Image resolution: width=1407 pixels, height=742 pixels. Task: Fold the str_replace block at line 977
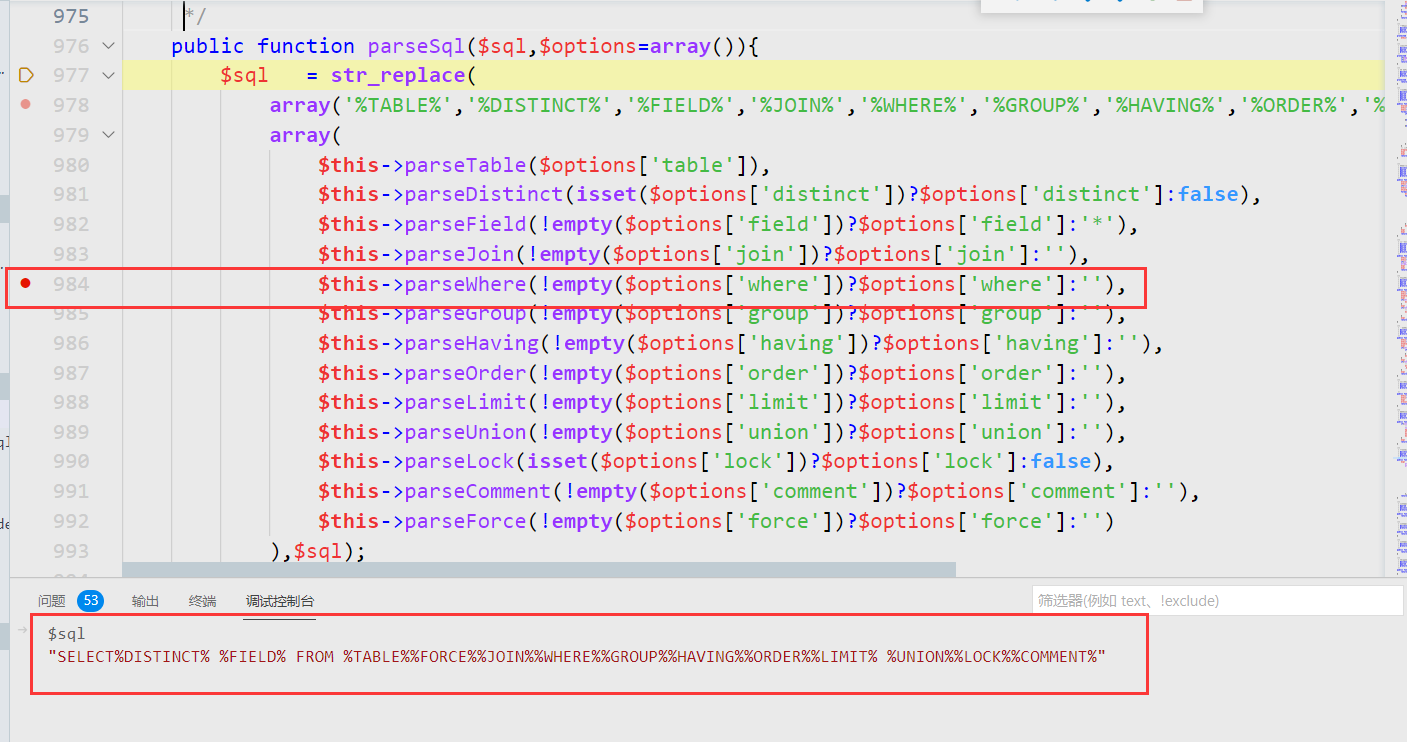(108, 75)
